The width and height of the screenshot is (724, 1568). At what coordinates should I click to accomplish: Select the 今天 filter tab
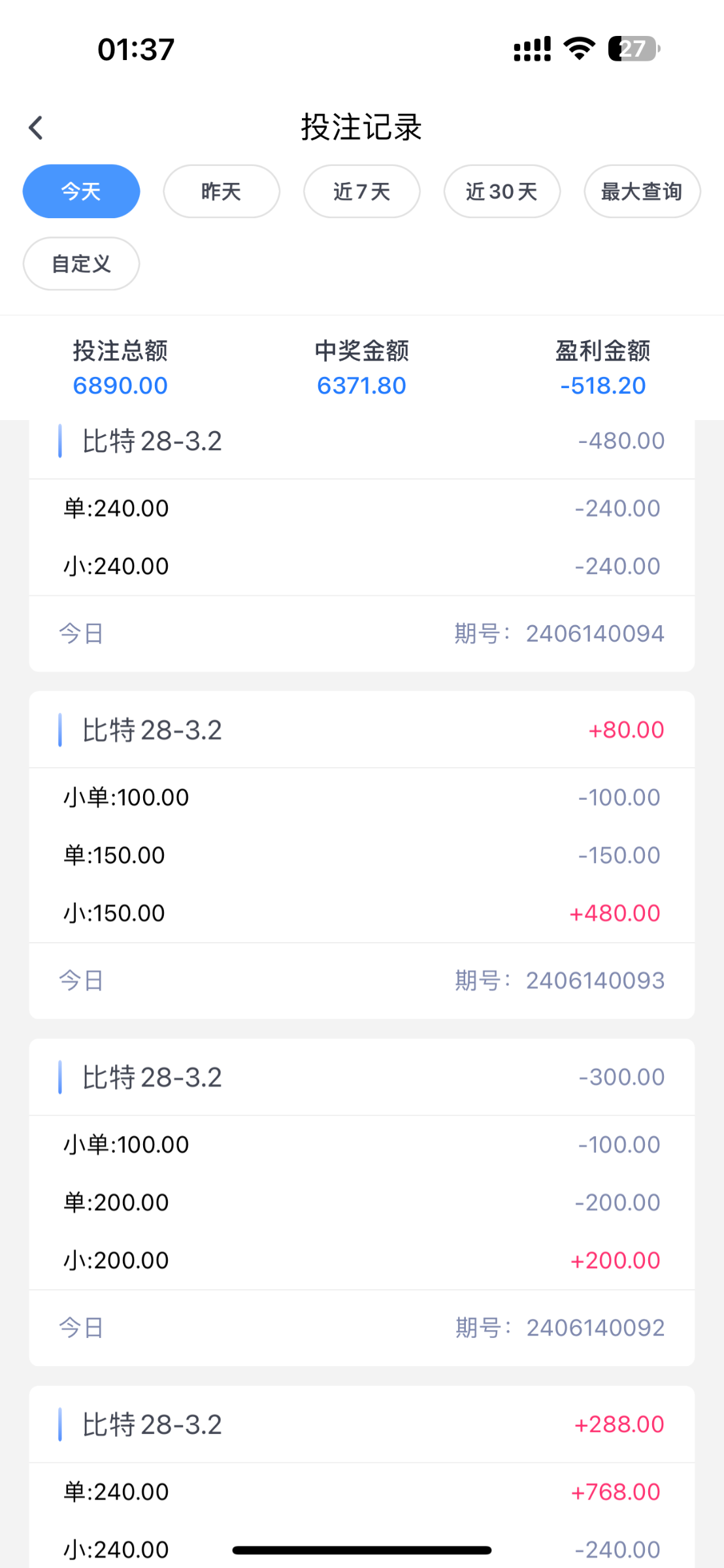81,191
